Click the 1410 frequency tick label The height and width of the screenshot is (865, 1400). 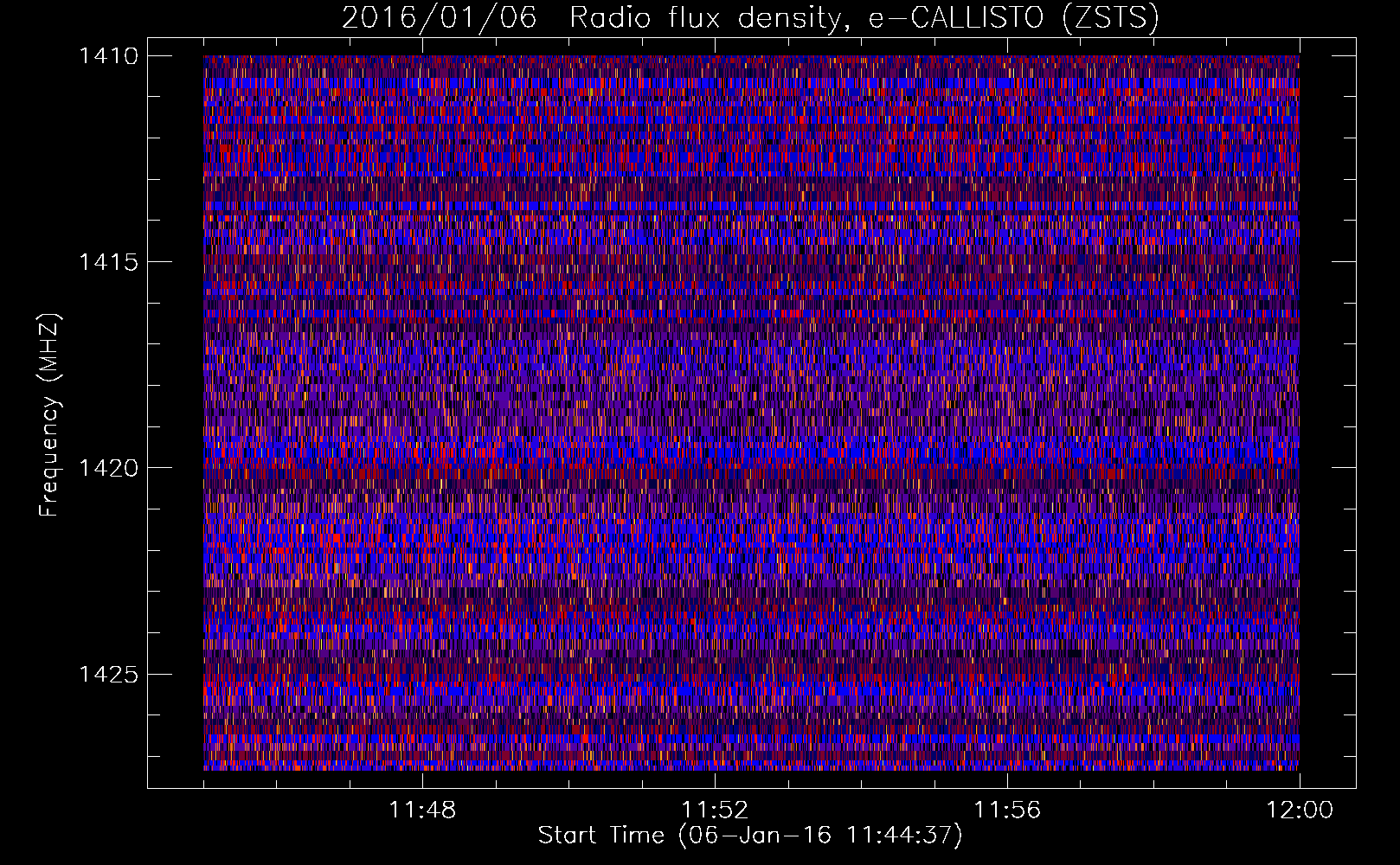point(108,56)
